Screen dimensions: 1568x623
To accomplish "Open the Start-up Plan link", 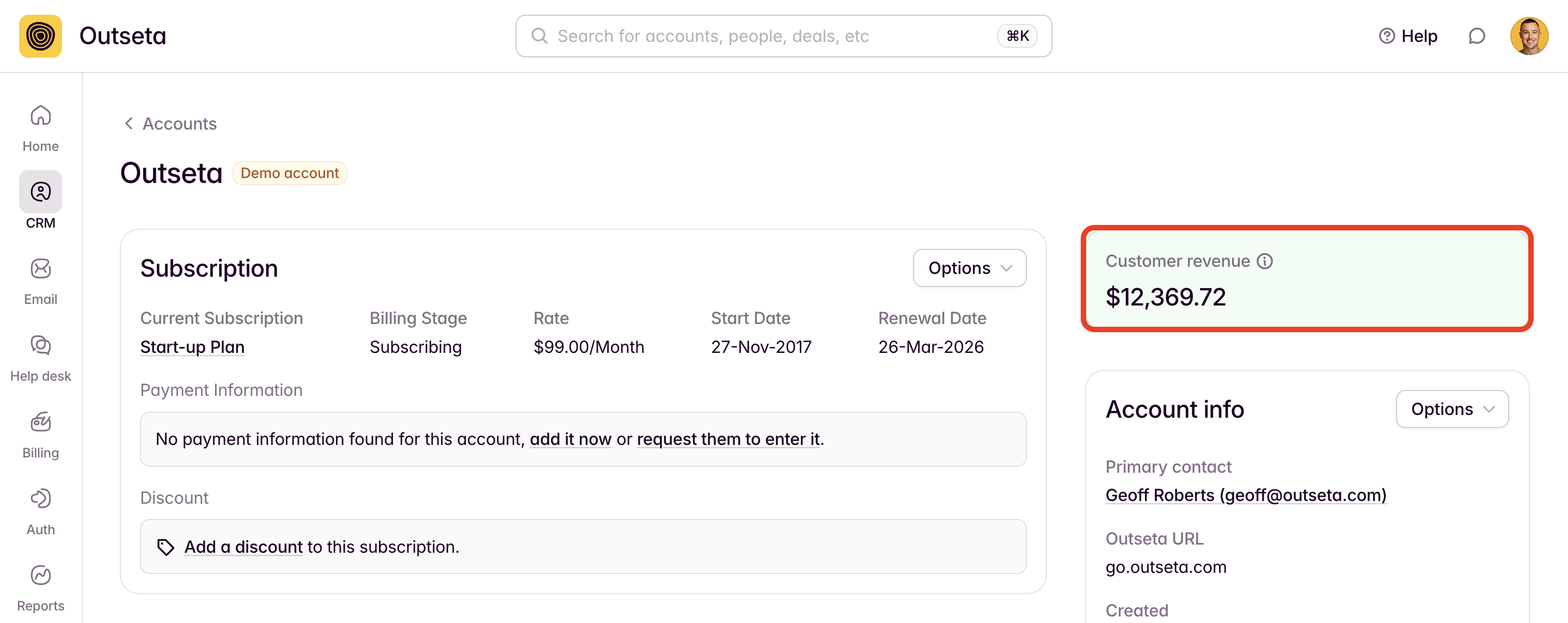I will 192,346.
